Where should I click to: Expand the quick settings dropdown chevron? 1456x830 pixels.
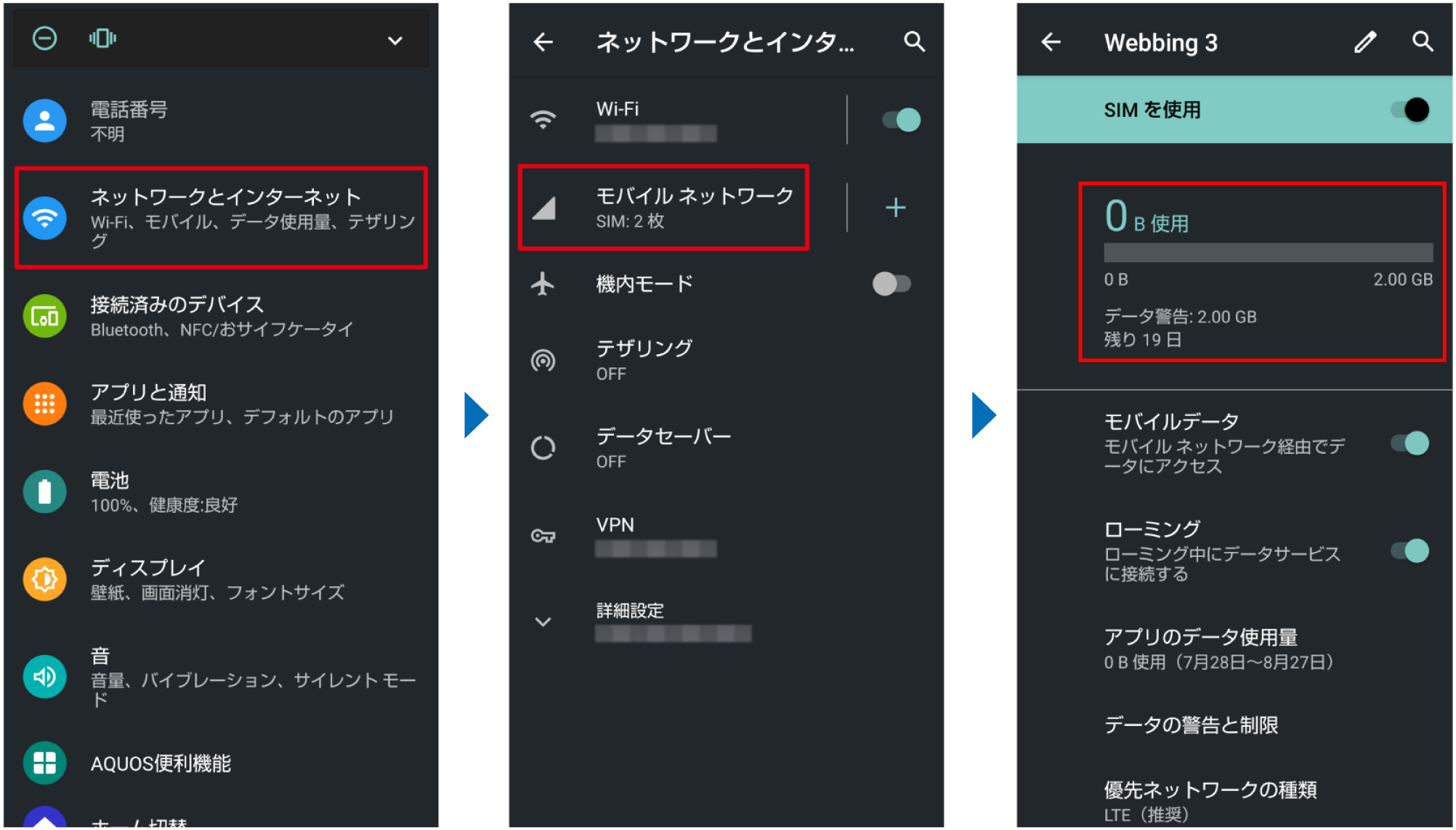point(395,41)
